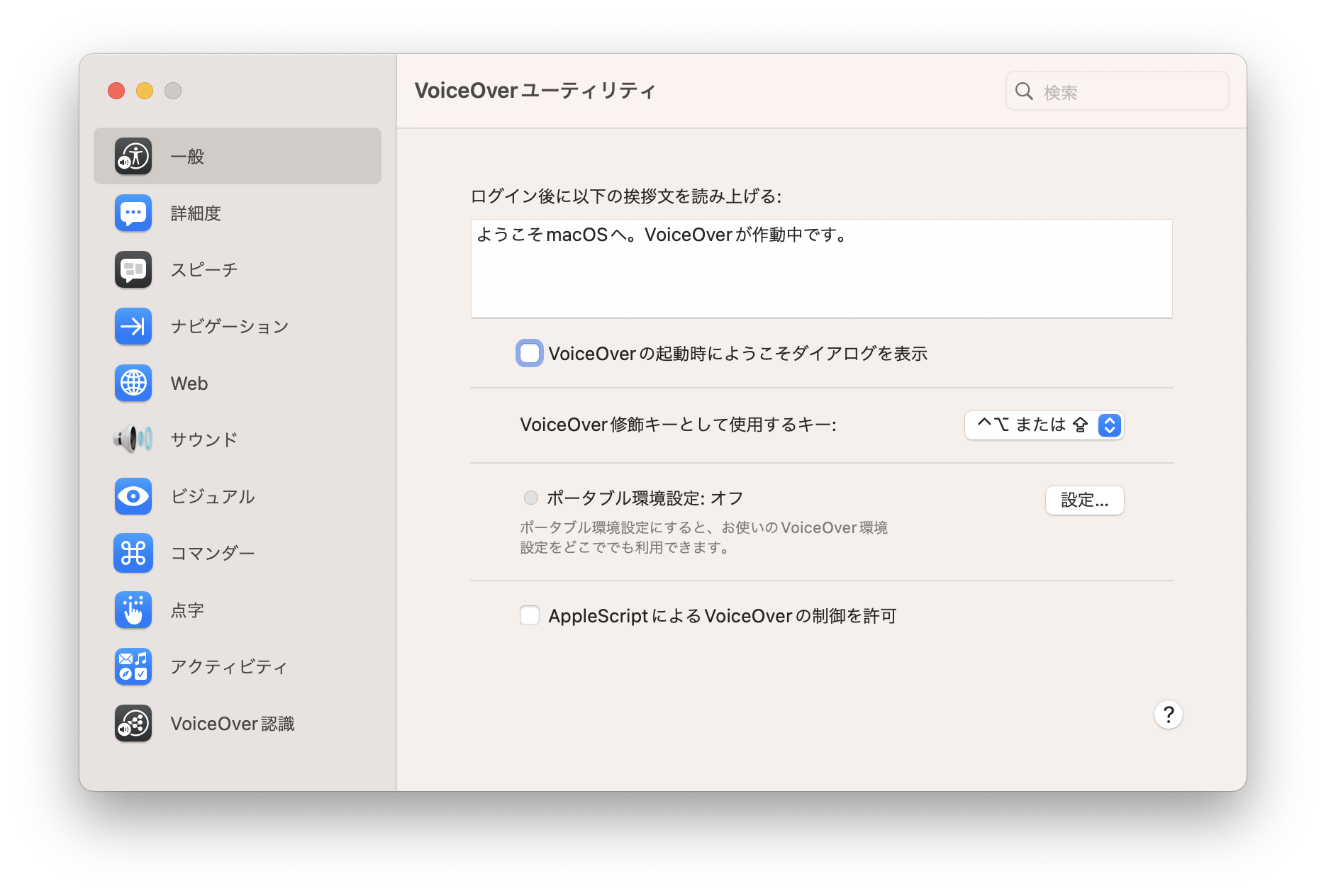Screen dimensions: 1326x896
Task: Open the サウンド speaker icon
Action: click(133, 439)
